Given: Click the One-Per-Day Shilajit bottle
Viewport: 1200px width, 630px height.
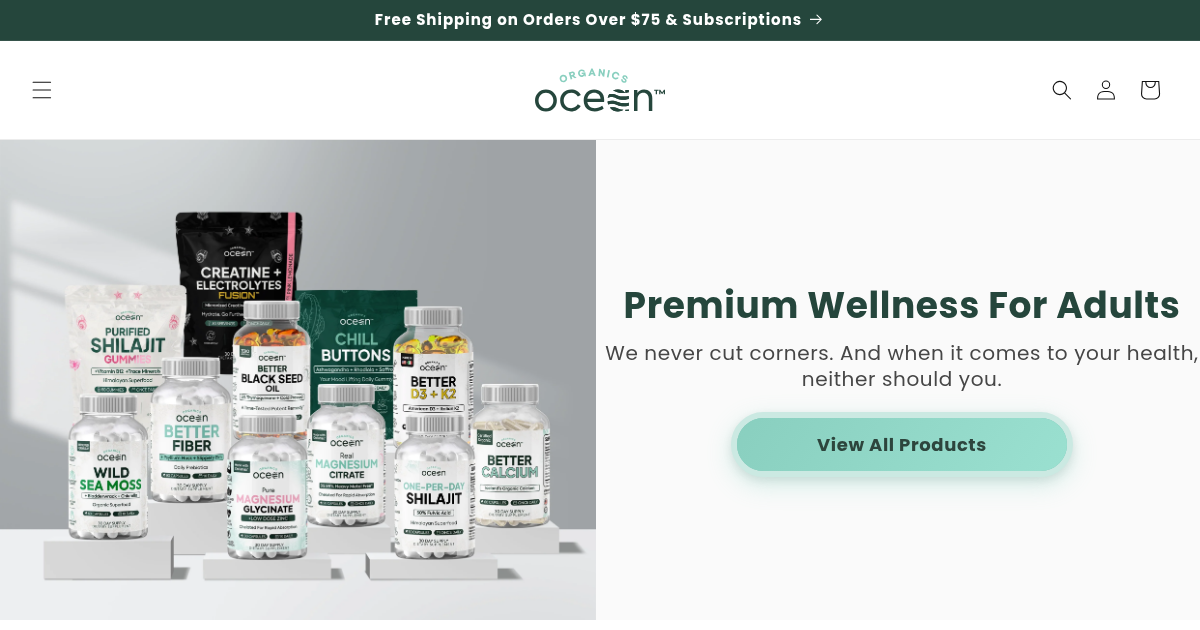Looking at the screenshot, I should 432,485.
